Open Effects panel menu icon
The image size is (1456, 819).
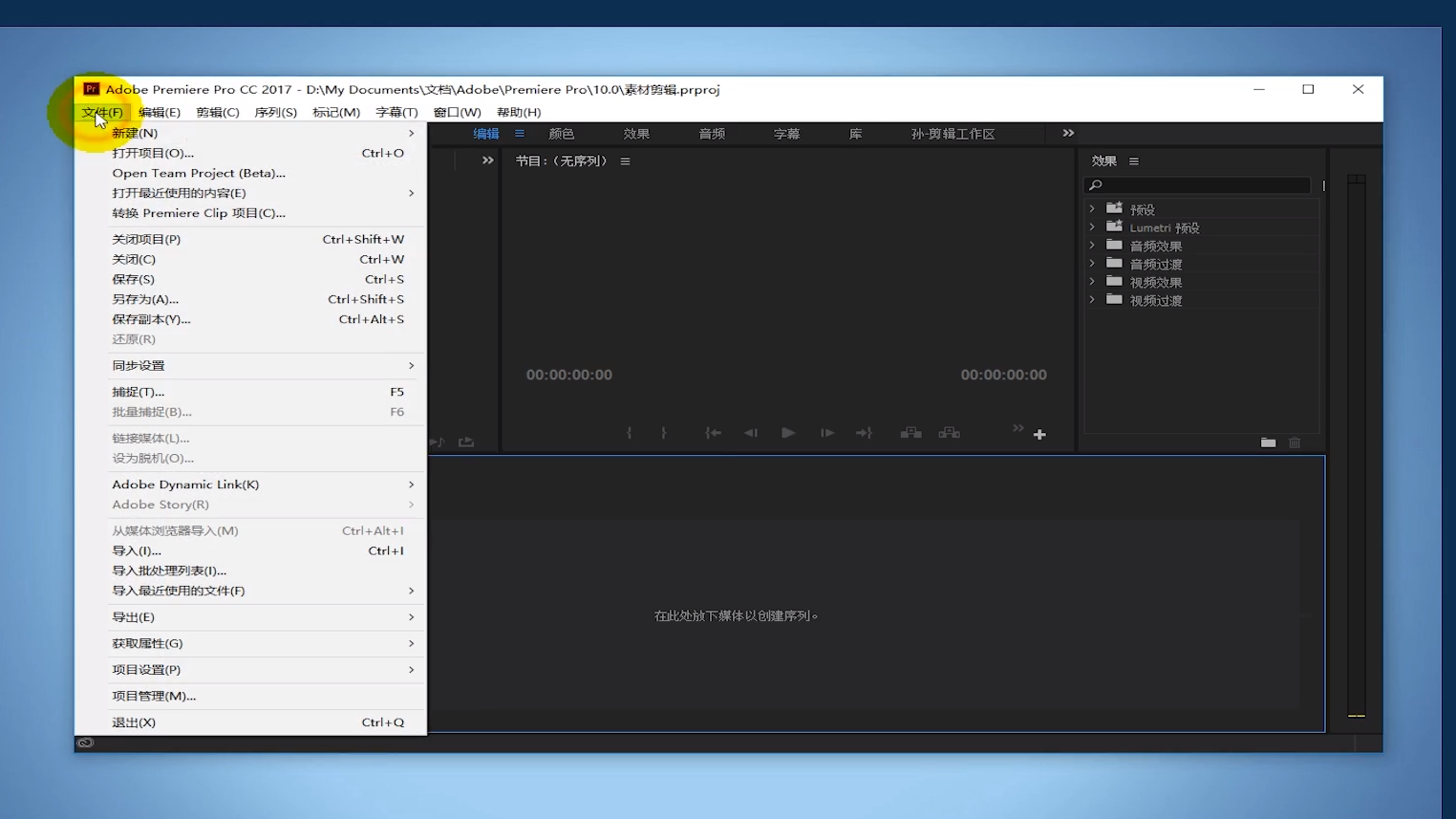[1134, 162]
